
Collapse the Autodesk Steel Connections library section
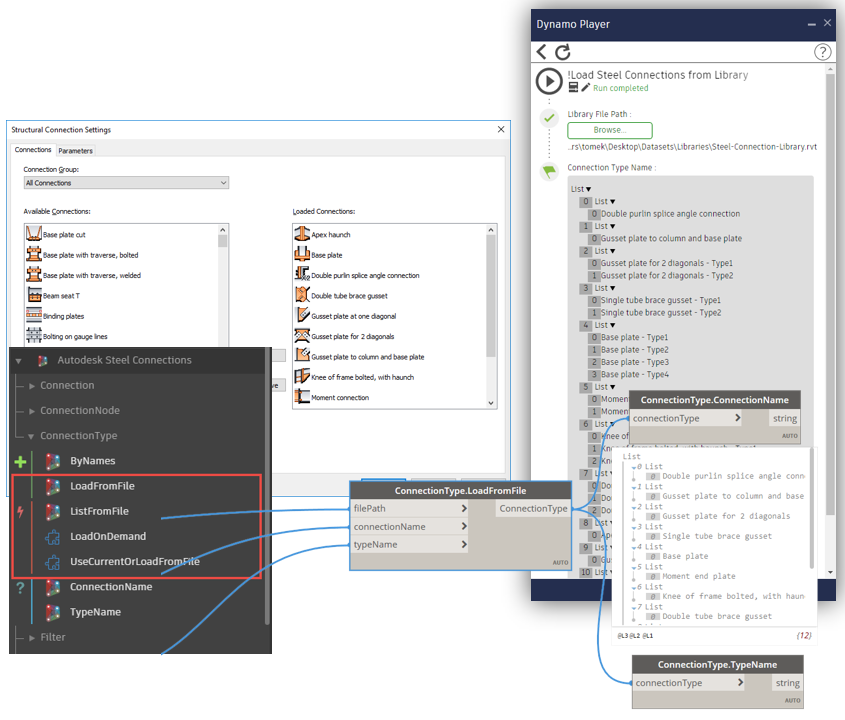coord(18,361)
